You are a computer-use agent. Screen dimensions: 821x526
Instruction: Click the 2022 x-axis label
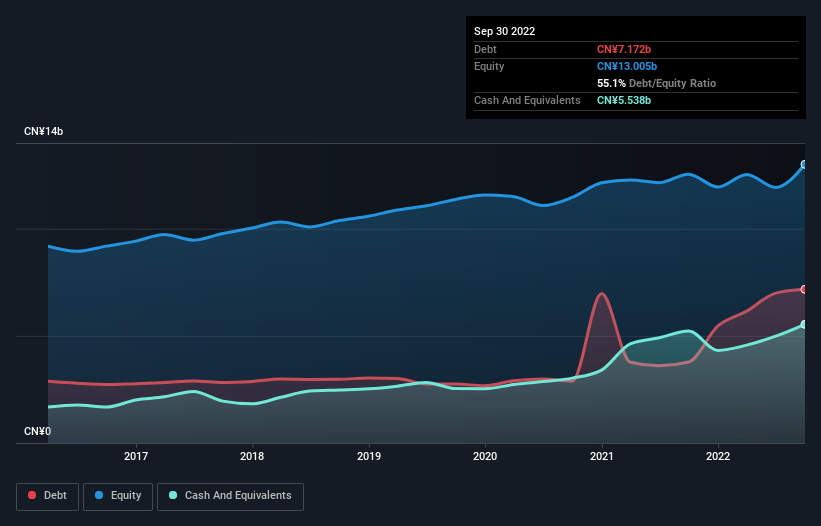click(718, 456)
